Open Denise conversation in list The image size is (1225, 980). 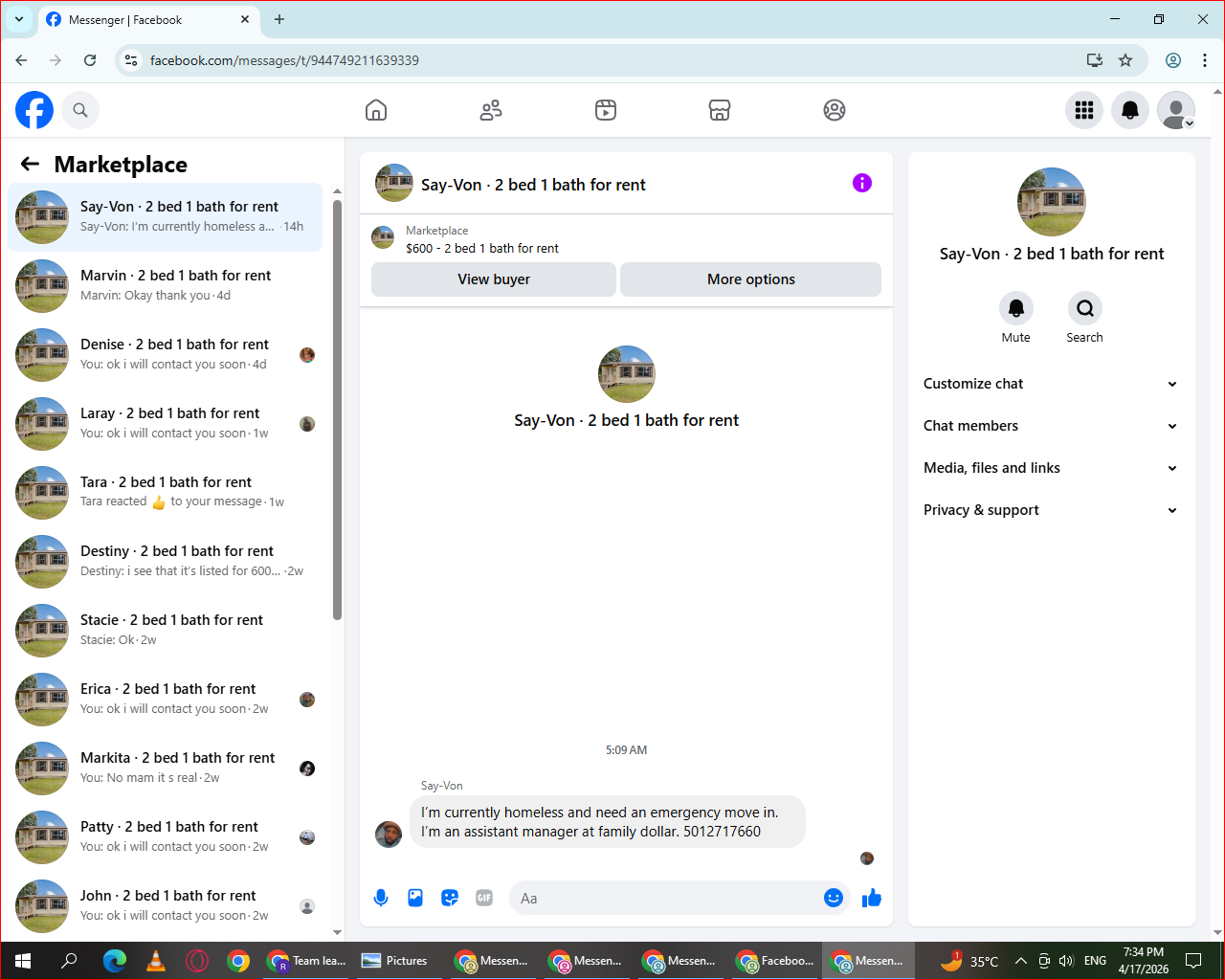166,355
